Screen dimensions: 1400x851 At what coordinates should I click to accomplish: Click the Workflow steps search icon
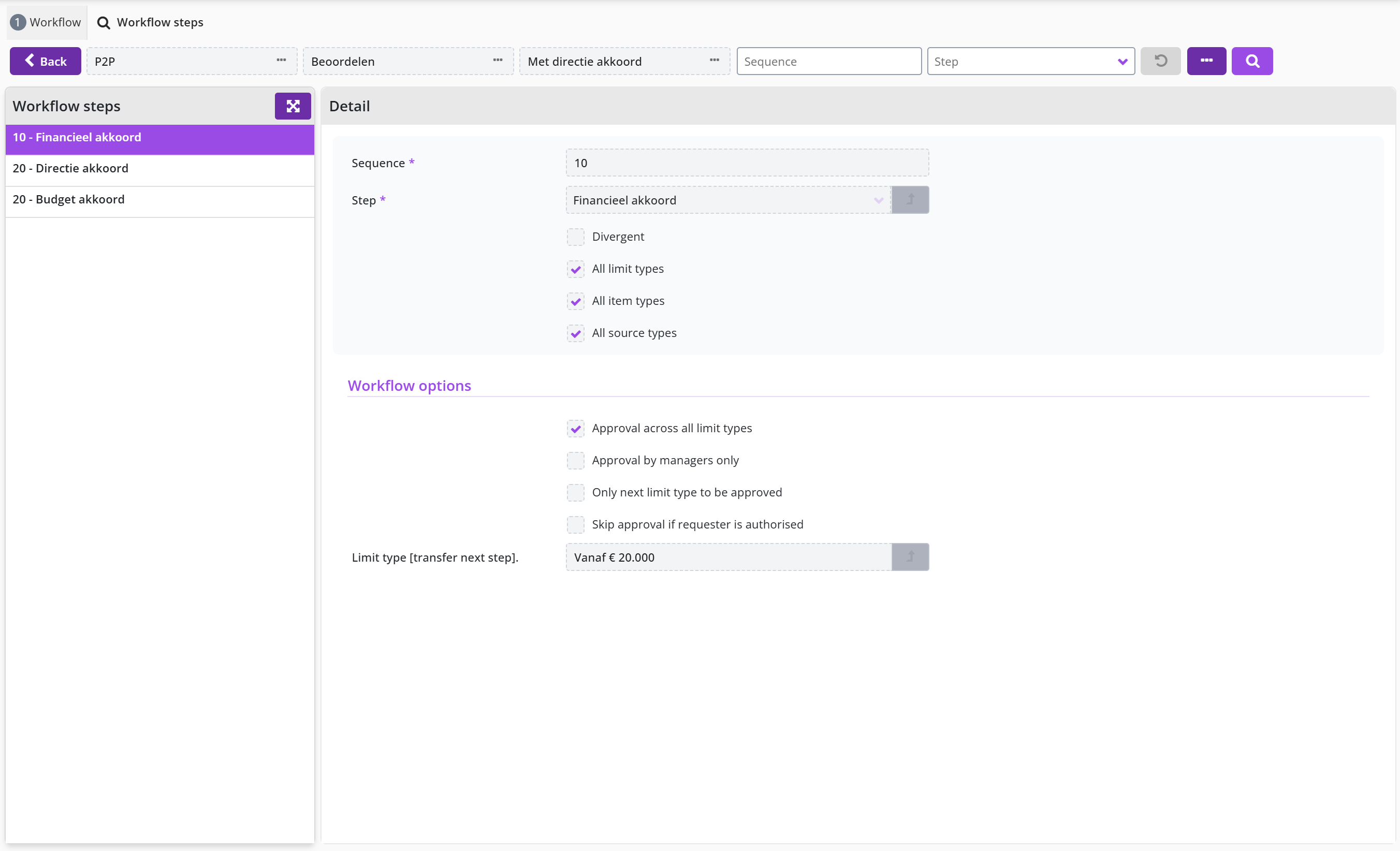tap(104, 23)
